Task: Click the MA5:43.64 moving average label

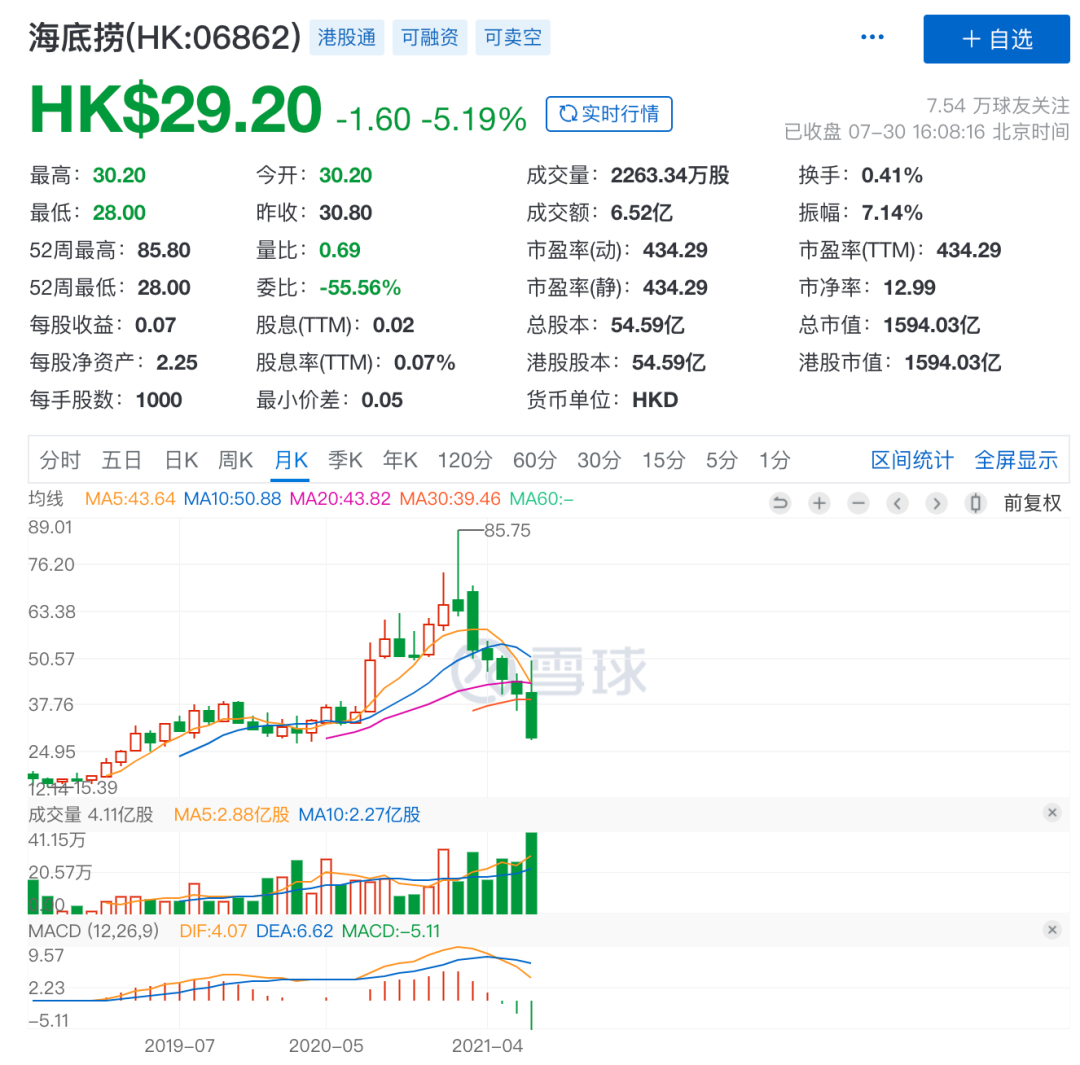Action: (x=130, y=499)
